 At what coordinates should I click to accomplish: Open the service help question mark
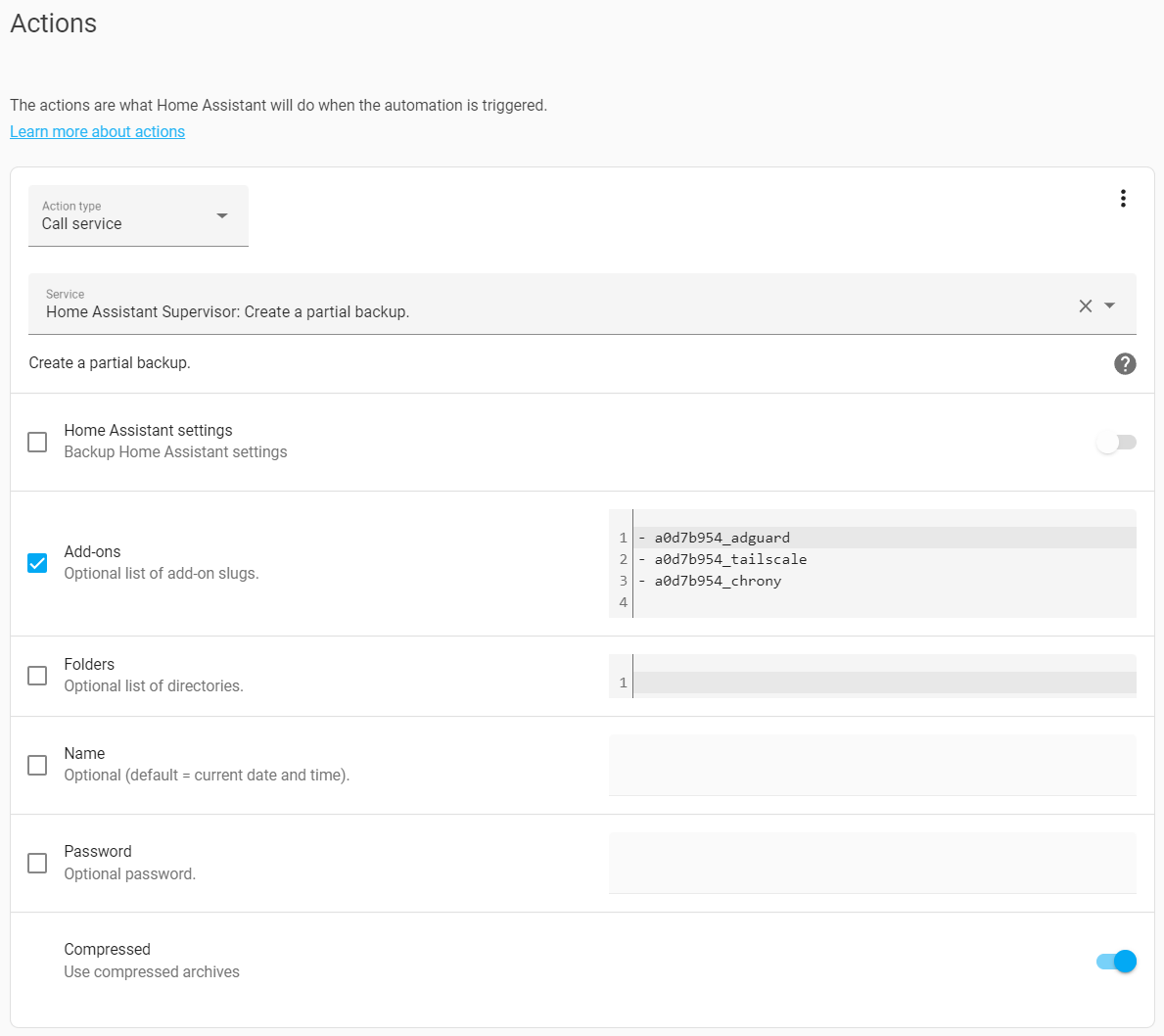tap(1125, 363)
